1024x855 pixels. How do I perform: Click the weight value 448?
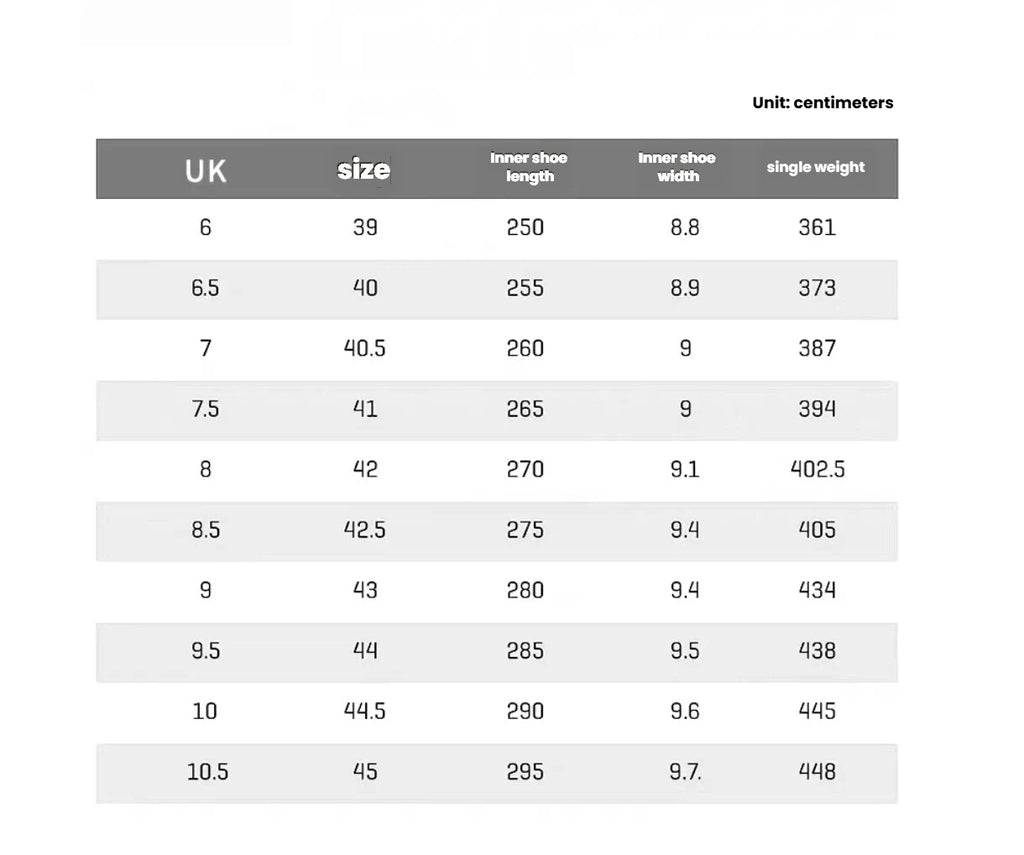[817, 771]
